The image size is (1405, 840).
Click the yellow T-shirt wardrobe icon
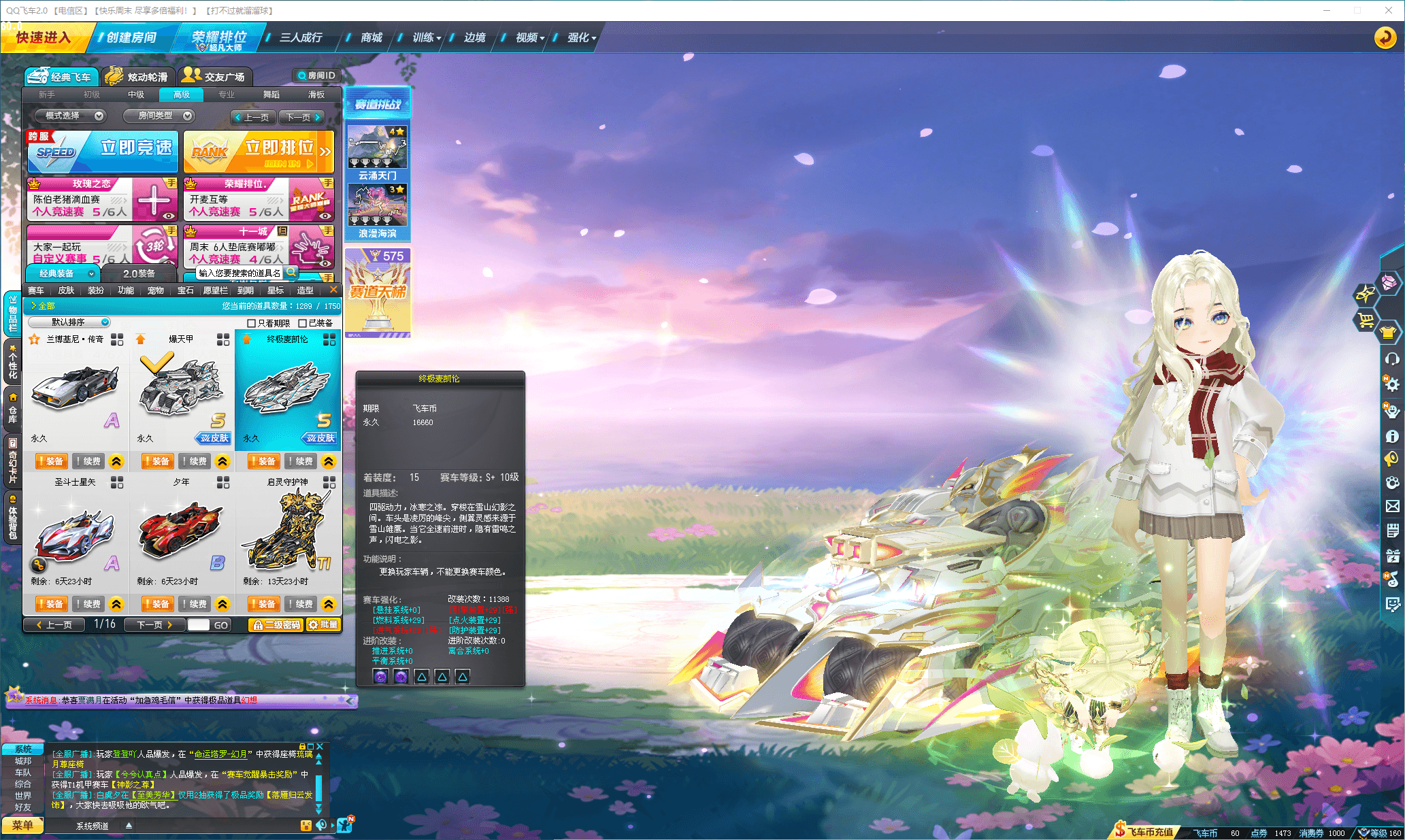[1388, 333]
